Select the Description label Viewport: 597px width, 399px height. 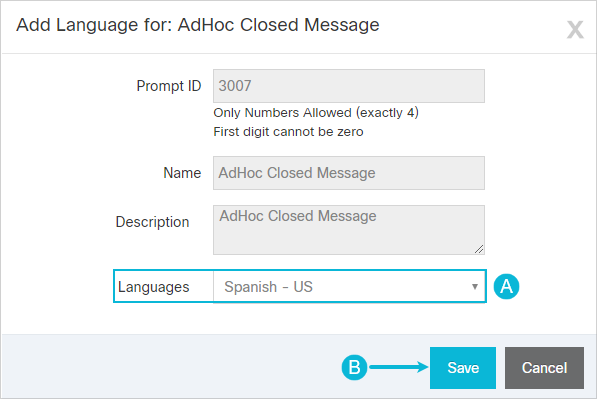(152, 222)
